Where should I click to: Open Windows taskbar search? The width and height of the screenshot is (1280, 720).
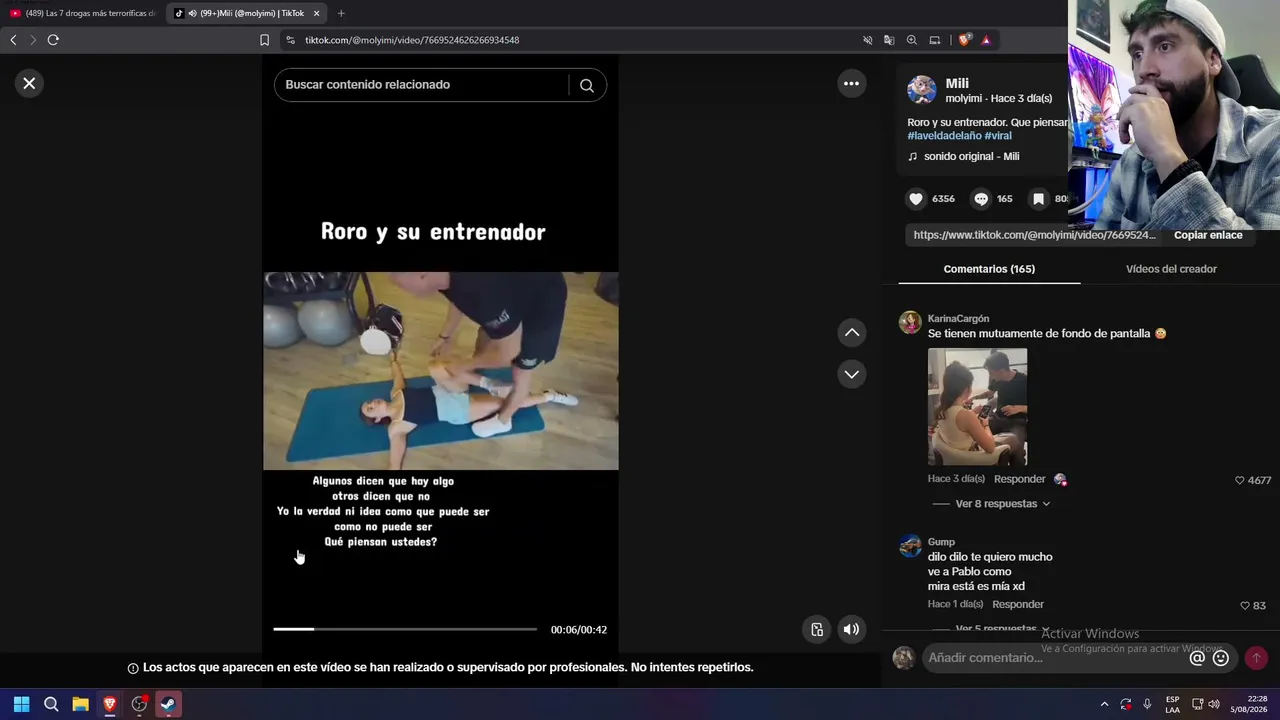(x=51, y=704)
